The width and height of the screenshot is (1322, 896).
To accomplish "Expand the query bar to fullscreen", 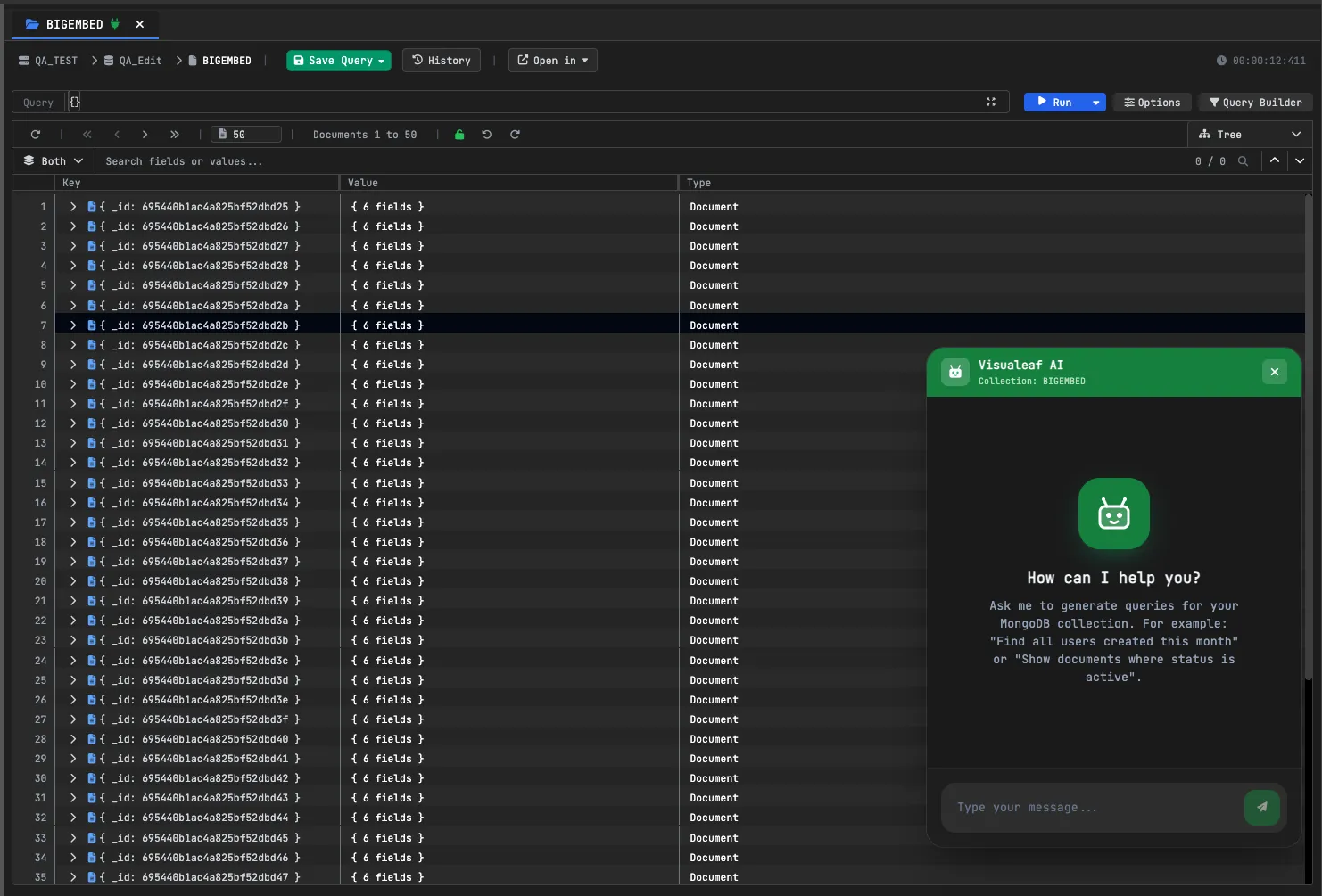I will pyautogui.click(x=991, y=102).
